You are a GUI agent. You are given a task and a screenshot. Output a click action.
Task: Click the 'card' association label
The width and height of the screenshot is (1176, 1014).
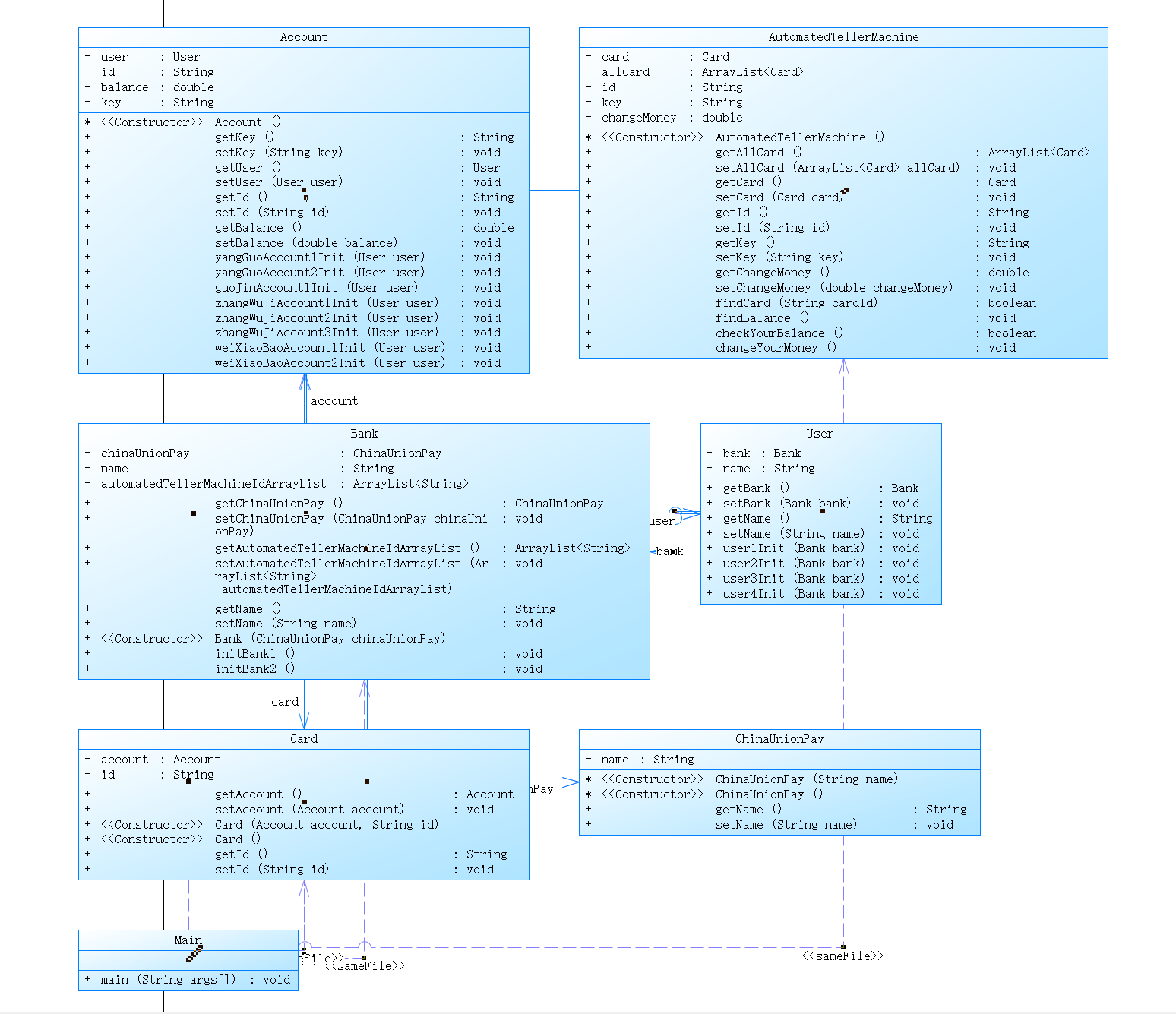point(285,702)
